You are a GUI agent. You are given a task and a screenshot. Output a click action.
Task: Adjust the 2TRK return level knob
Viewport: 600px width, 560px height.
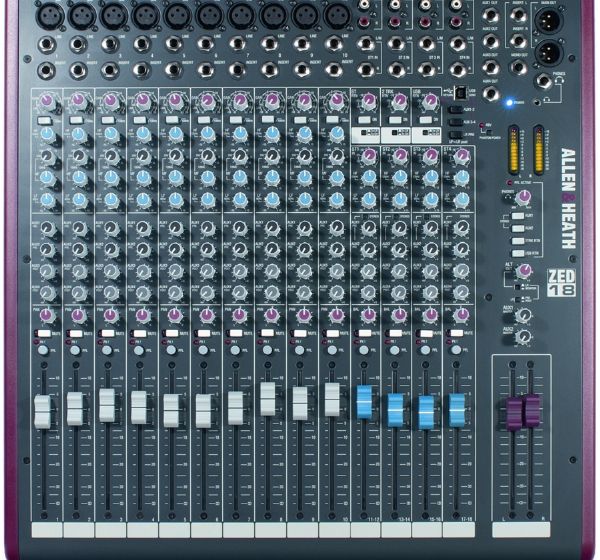click(399, 101)
